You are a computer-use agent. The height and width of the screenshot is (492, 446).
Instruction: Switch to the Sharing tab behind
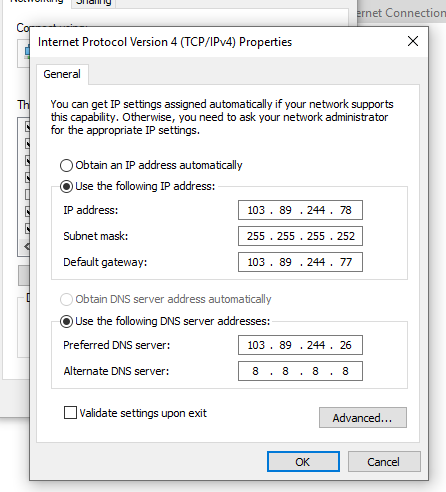pos(93,3)
